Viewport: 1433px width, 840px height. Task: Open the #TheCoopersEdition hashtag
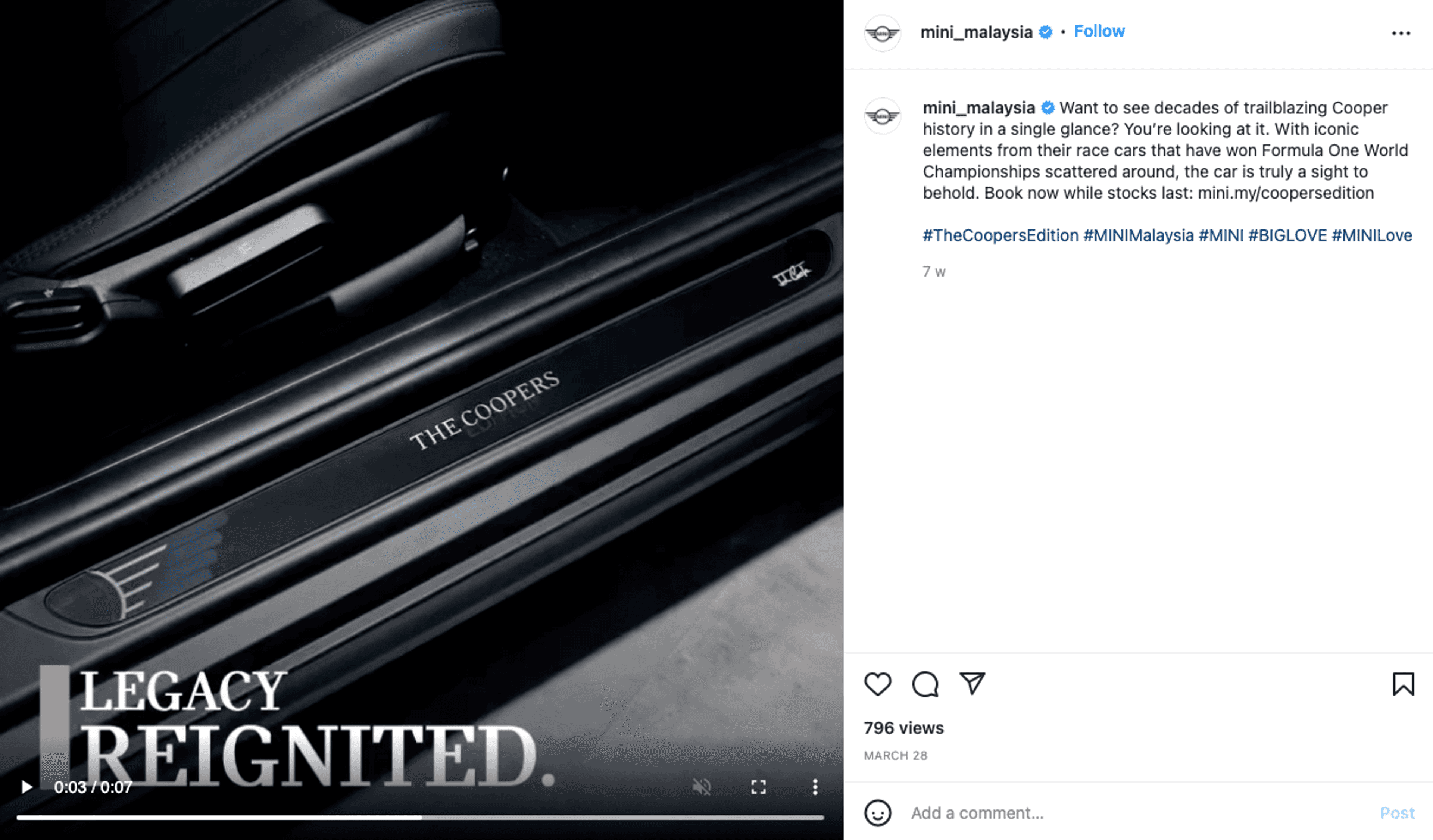coord(1000,235)
